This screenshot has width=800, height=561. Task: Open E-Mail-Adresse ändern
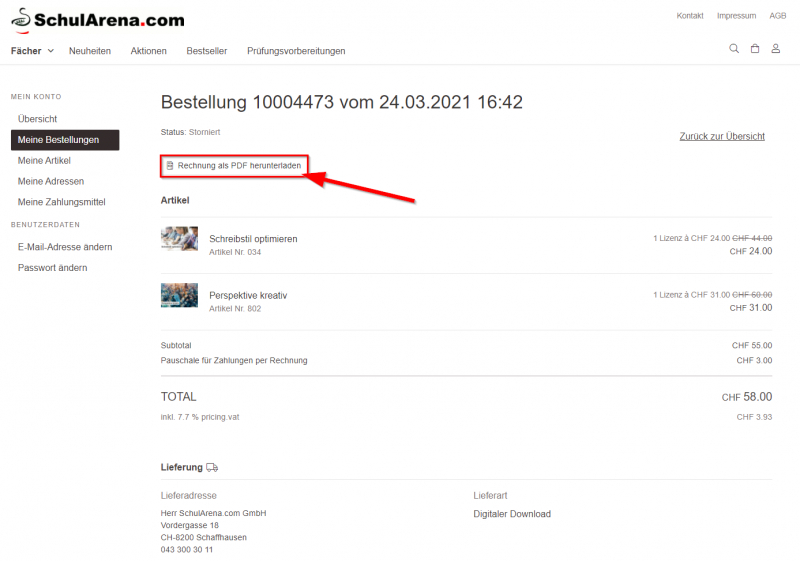(65, 247)
